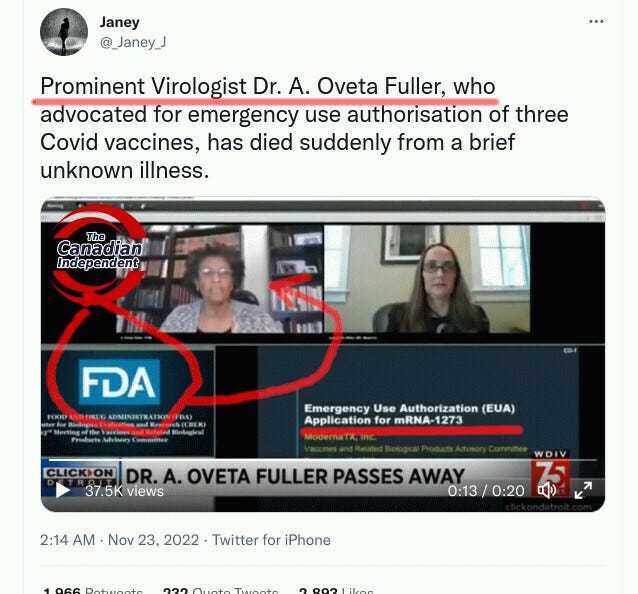Open the @_Janey_J handle link

[133, 42]
